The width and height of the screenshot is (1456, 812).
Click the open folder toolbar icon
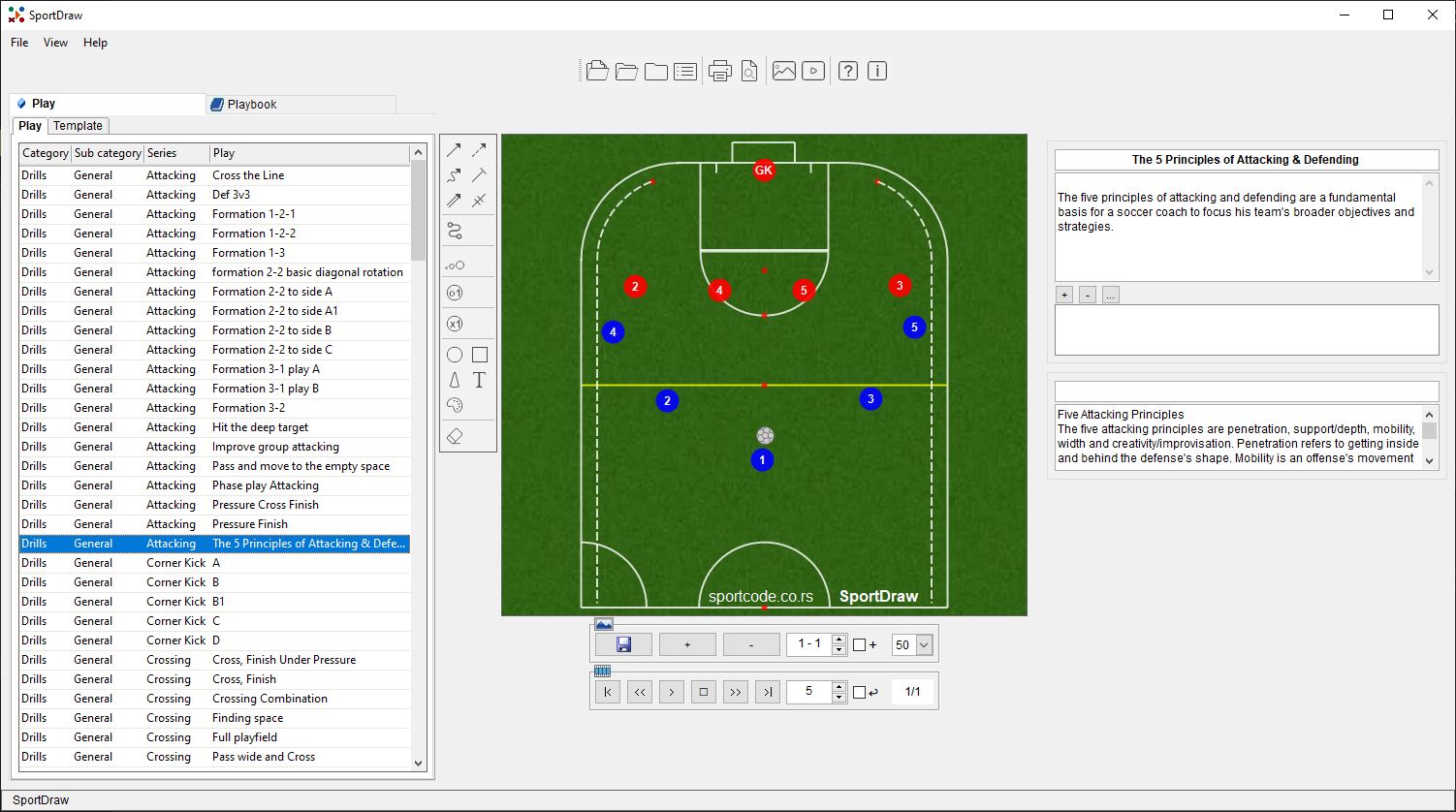click(x=626, y=71)
